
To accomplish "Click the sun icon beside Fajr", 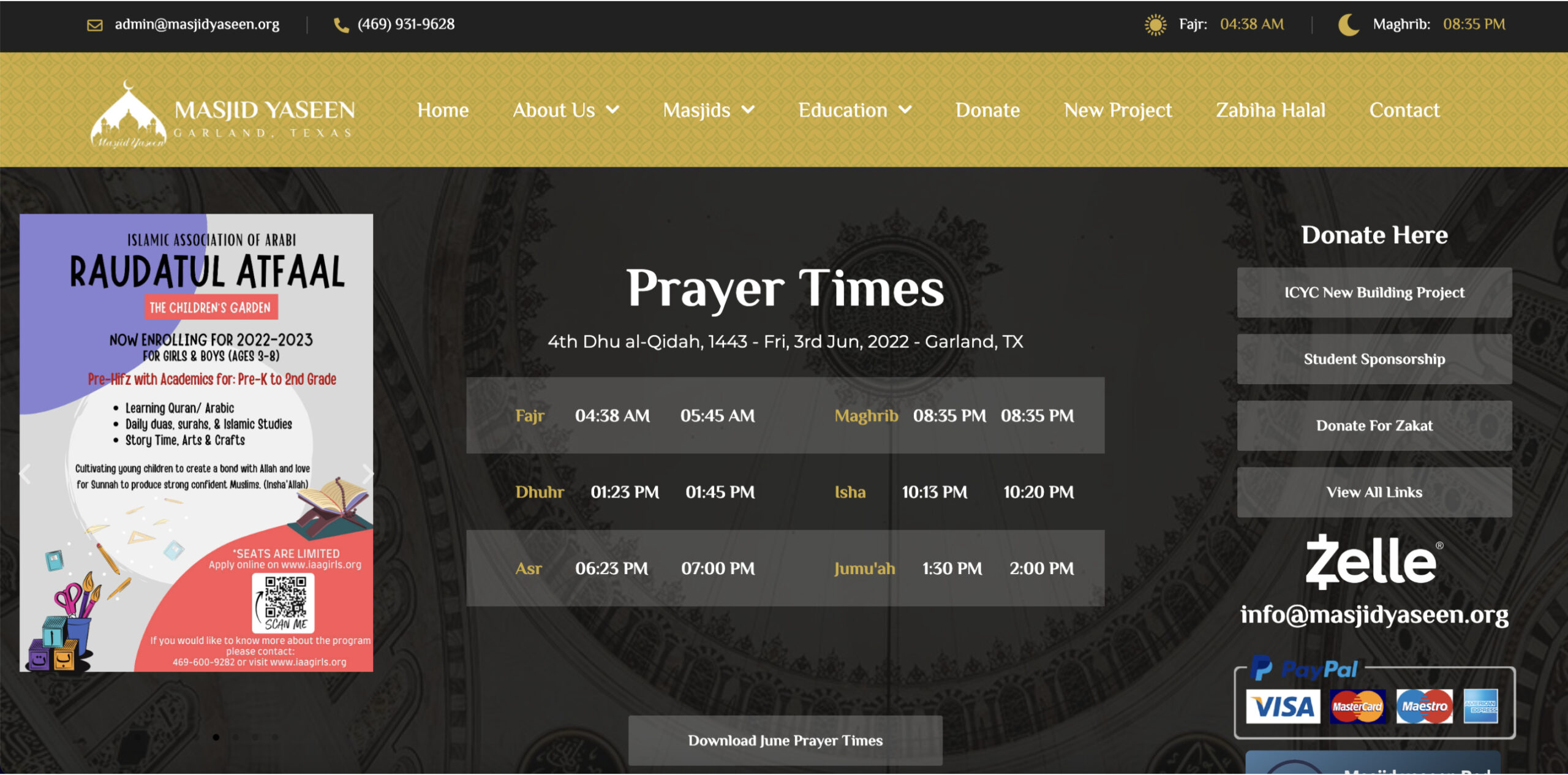I will (x=1155, y=25).
